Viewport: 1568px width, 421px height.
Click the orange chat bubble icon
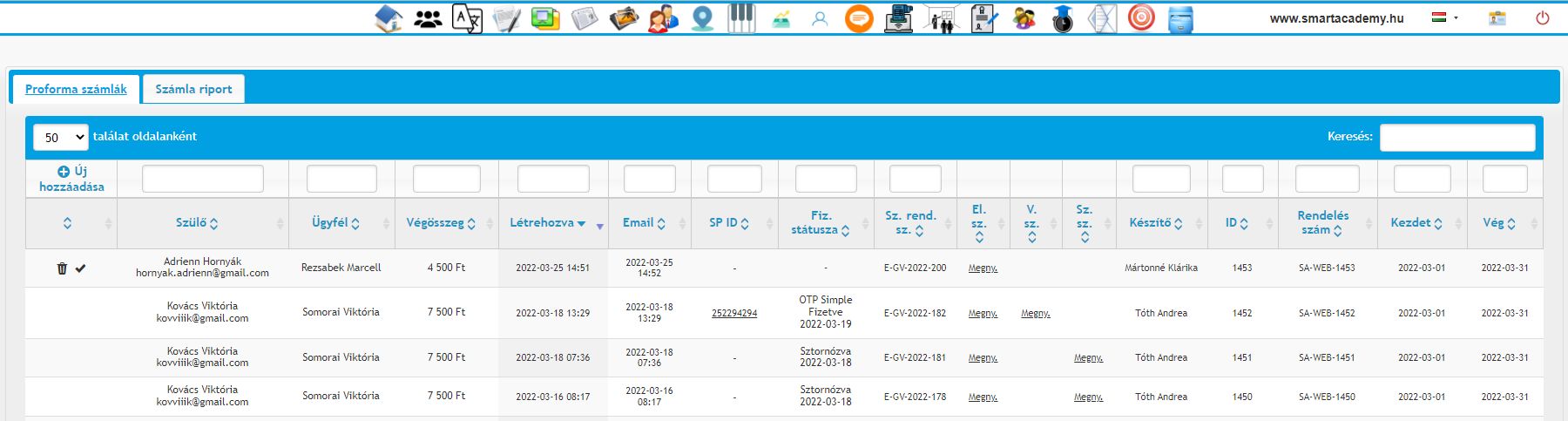point(859,18)
